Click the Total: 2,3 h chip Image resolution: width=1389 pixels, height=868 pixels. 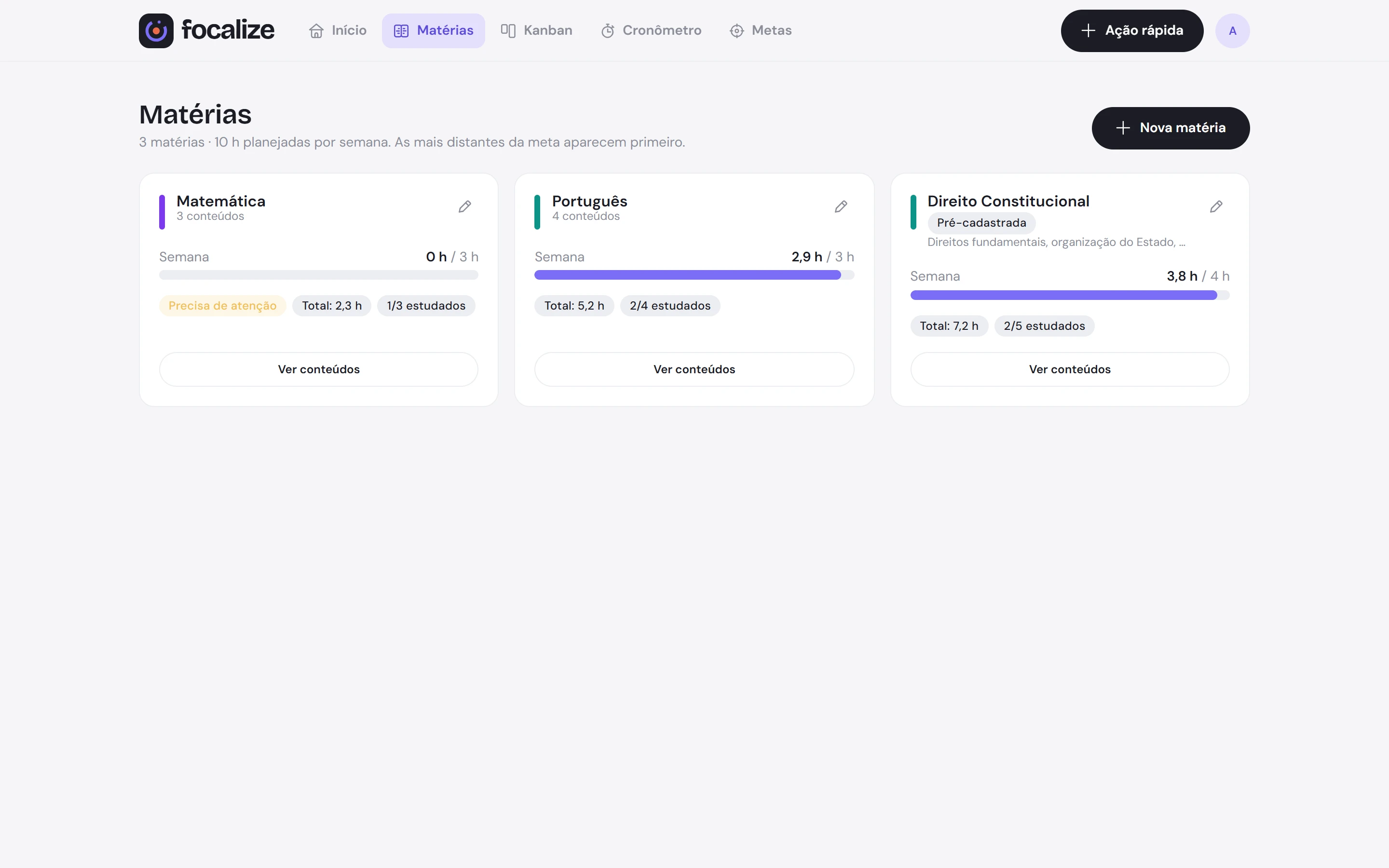click(x=332, y=305)
